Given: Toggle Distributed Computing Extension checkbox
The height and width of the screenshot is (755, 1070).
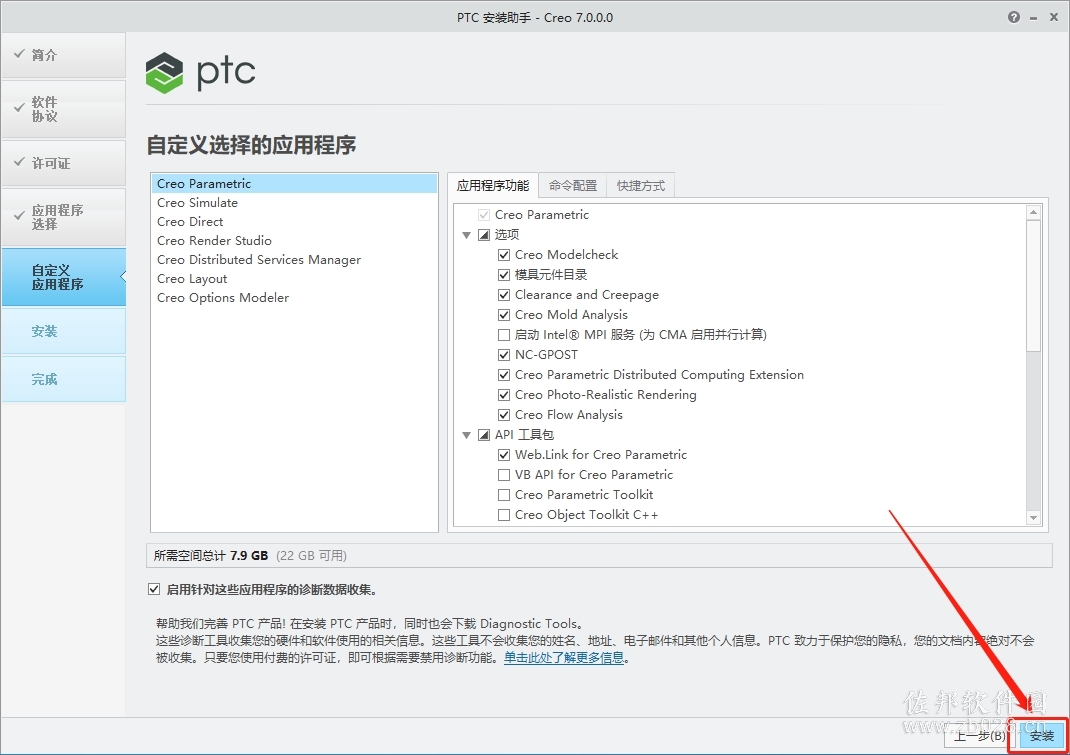Looking at the screenshot, I should 504,375.
